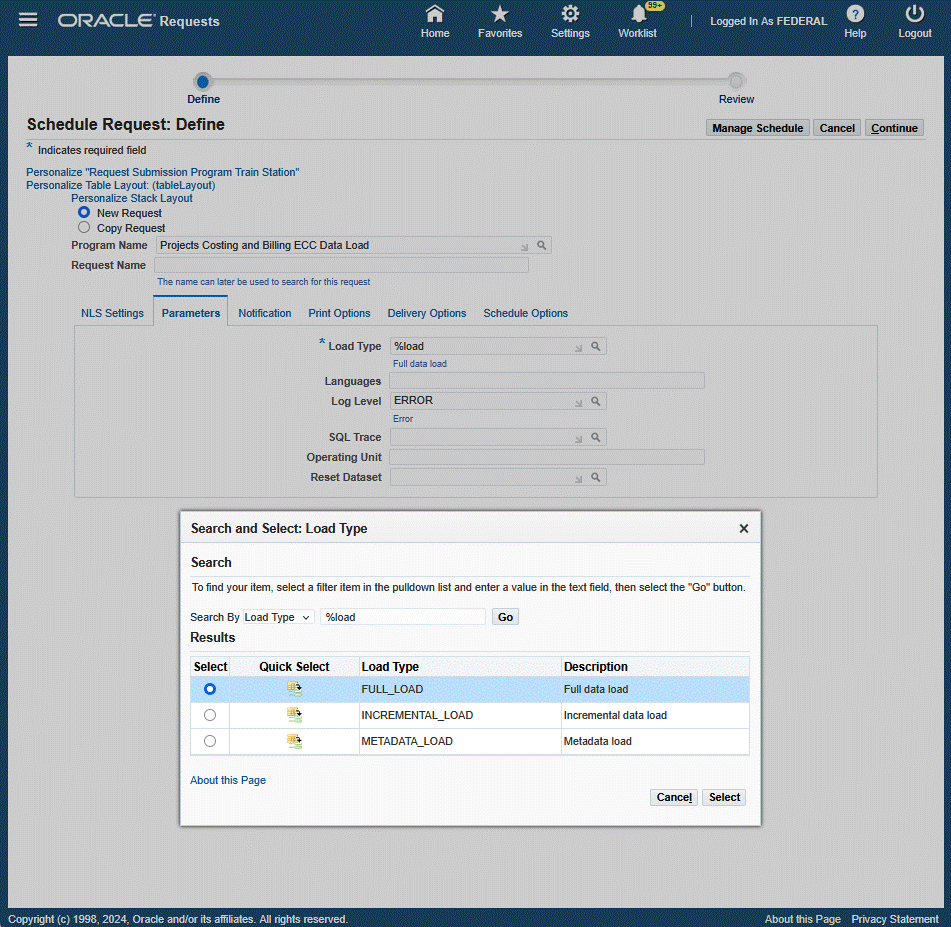Switch to Notification tab
Image resolution: width=951 pixels, height=927 pixels.
(264, 313)
